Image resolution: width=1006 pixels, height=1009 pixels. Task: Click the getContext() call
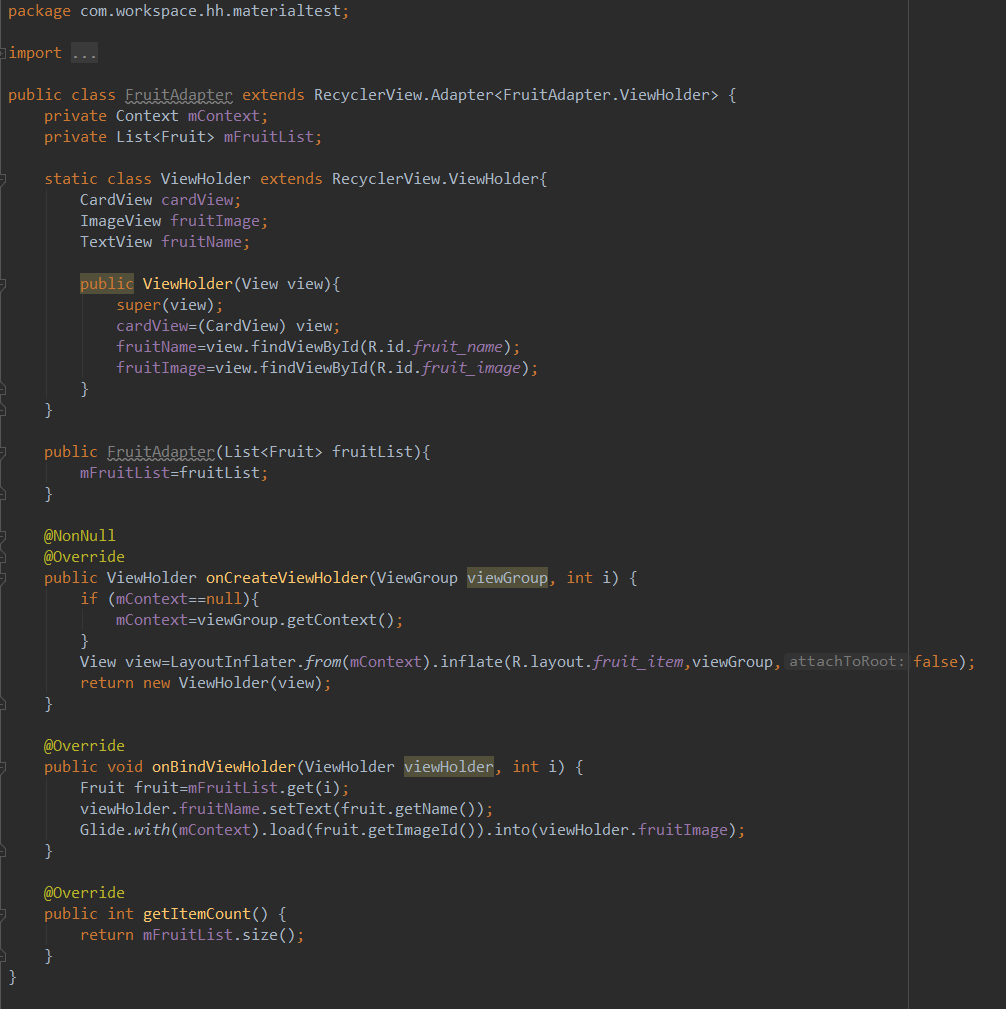pos(340,620)
